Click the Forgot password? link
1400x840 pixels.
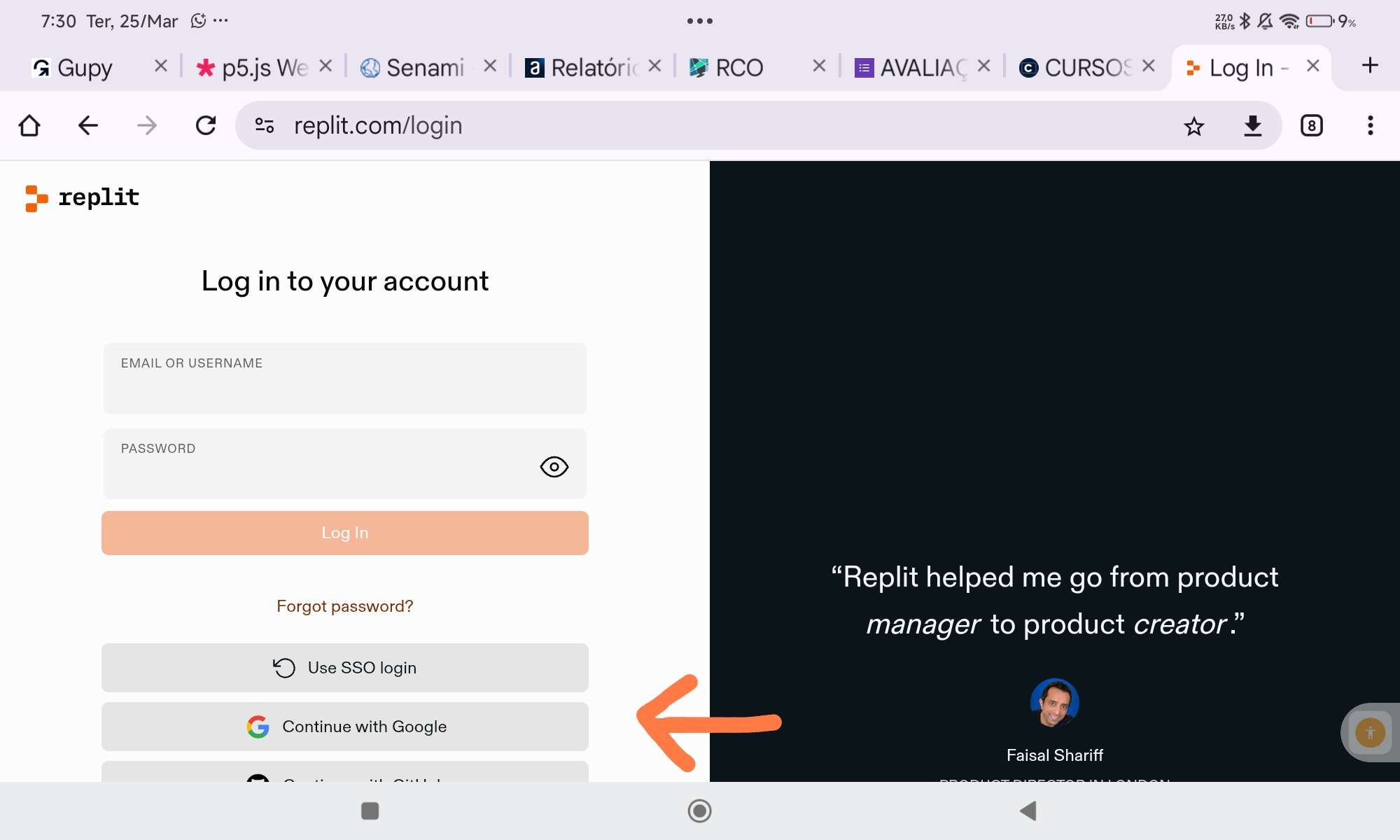pos(344,606)
